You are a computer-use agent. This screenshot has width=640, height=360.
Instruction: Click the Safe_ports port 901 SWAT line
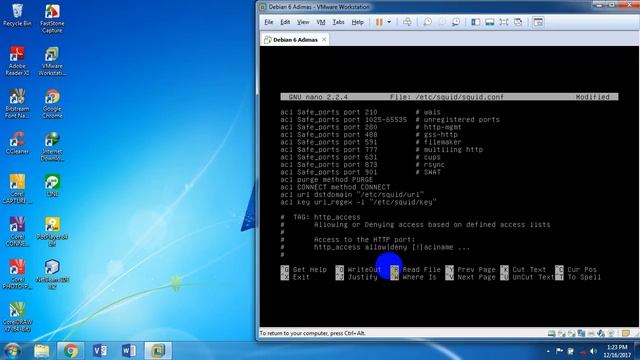pyautogui.click(x=360, y=172)
